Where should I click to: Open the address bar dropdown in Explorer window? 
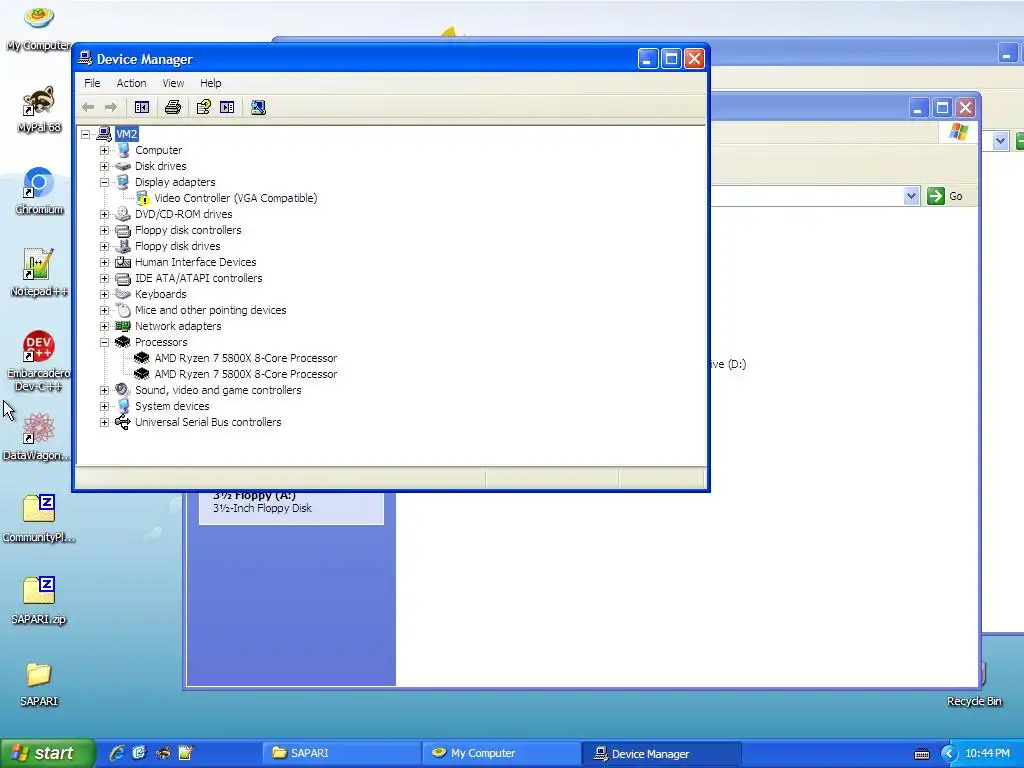pyautogui.click(x=912, y=196)
